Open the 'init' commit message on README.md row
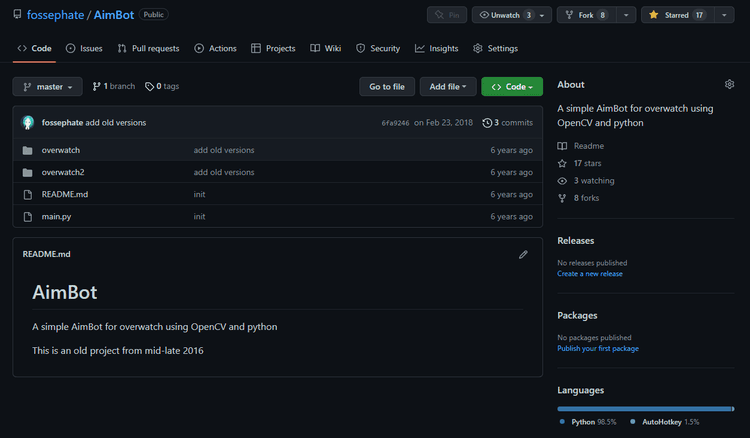 click(x=199, y=194)
